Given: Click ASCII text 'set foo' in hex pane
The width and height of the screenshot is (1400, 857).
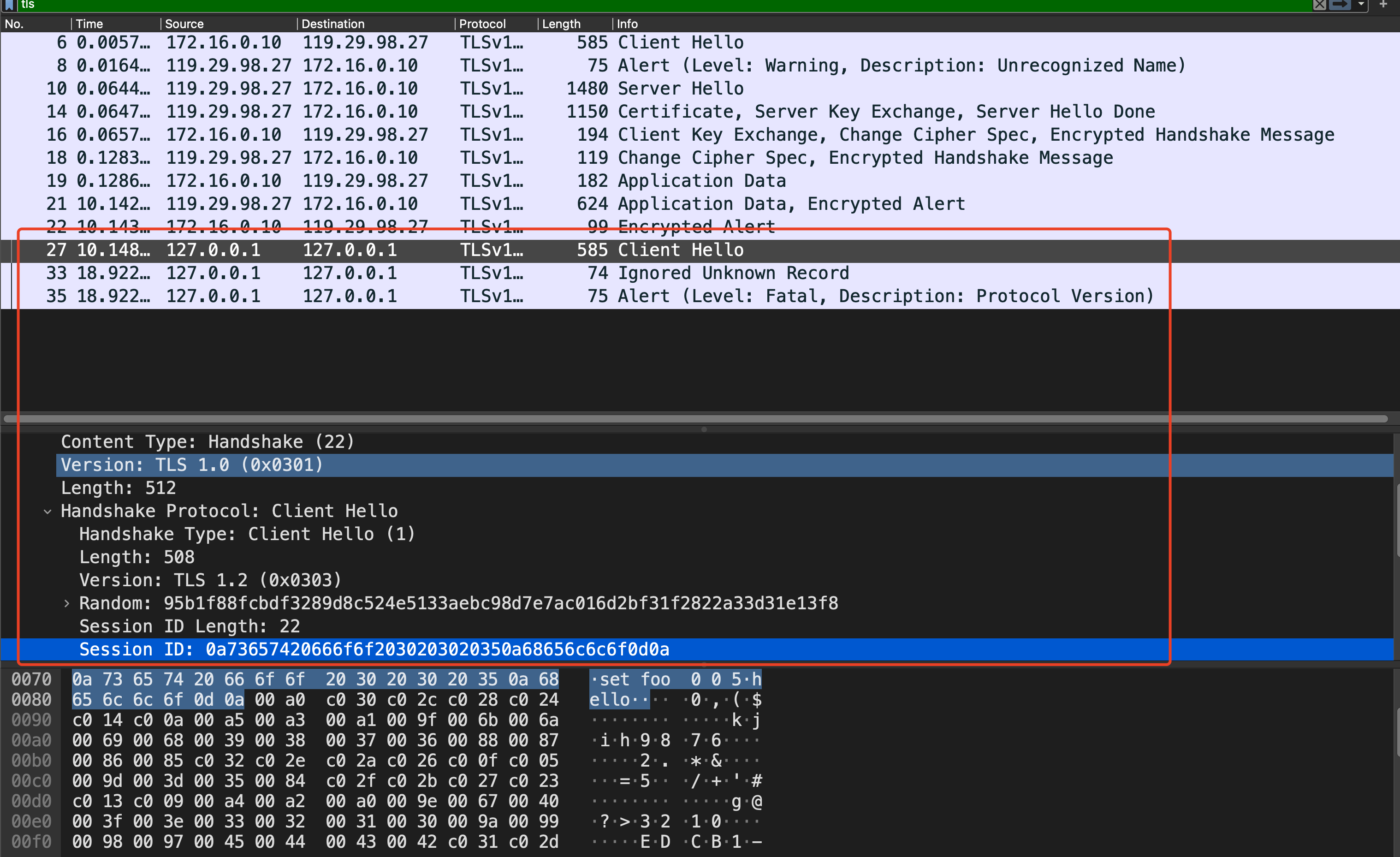Looking at the screenshot, I should [635, 680].
